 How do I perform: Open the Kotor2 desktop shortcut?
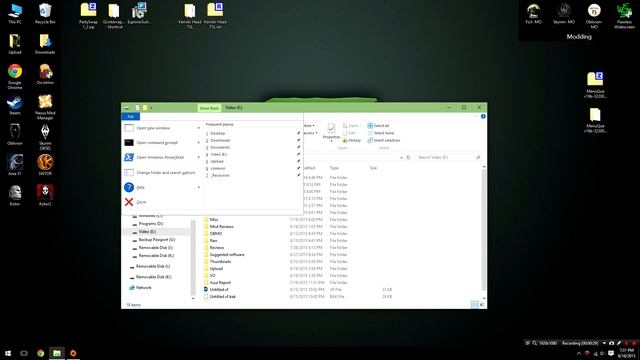click(45, 195)
